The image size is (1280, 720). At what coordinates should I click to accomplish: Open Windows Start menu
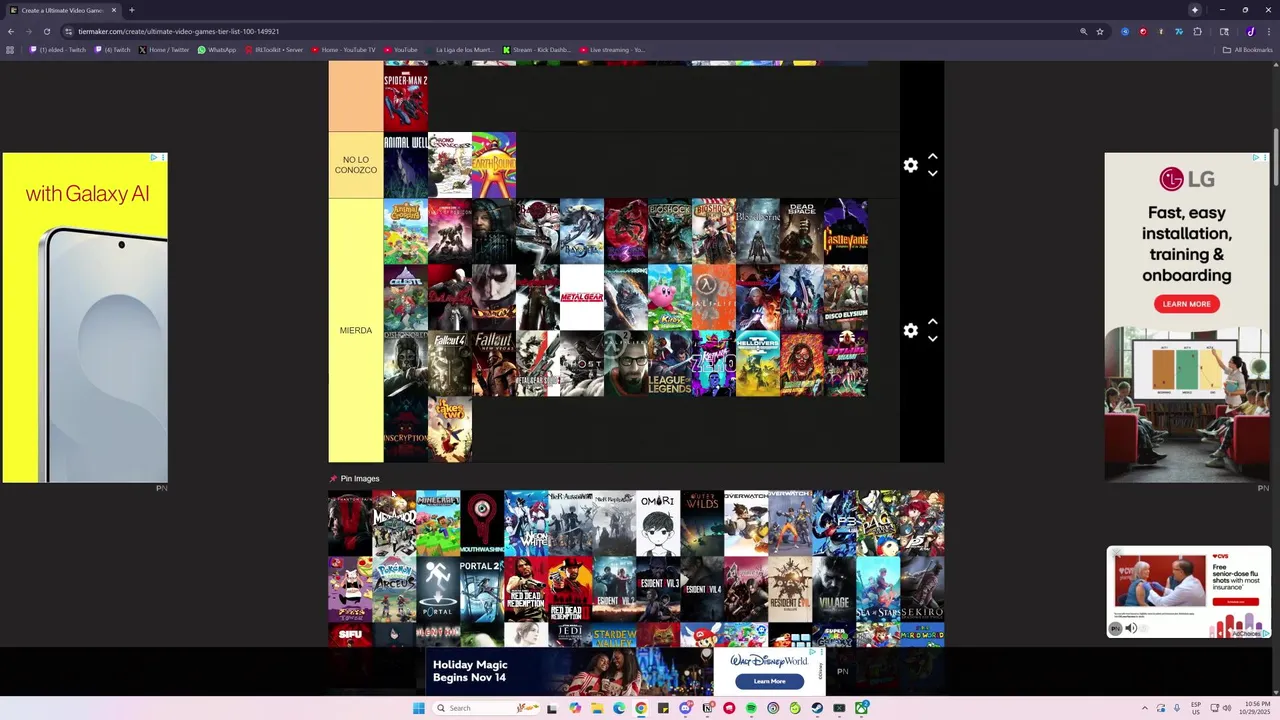click(418, 708)
